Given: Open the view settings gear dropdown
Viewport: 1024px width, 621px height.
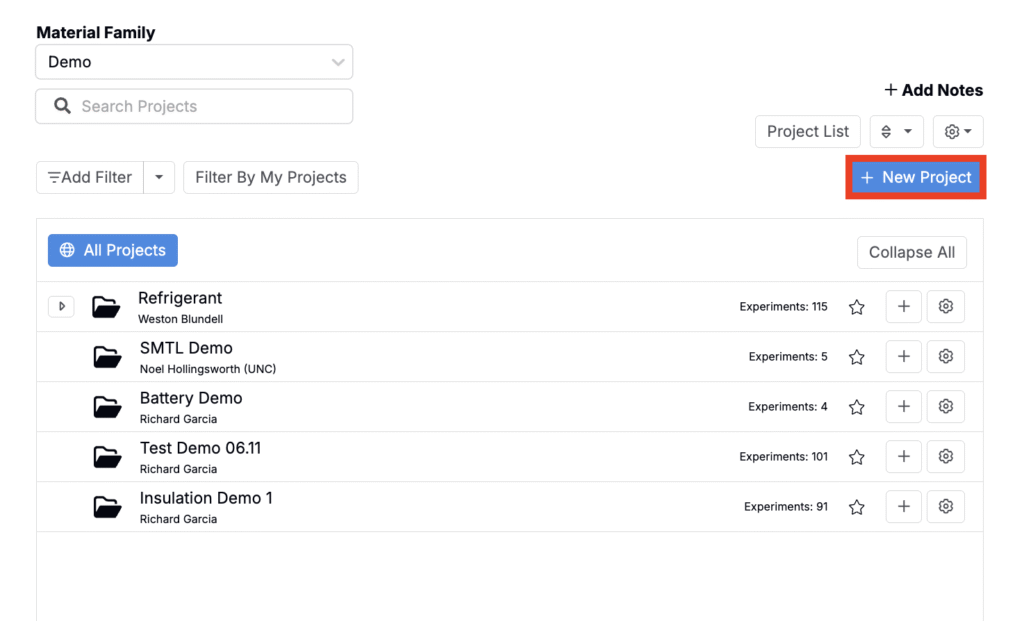Looking at the screenshot, I should pyautogui.click(x=957, y=132).
